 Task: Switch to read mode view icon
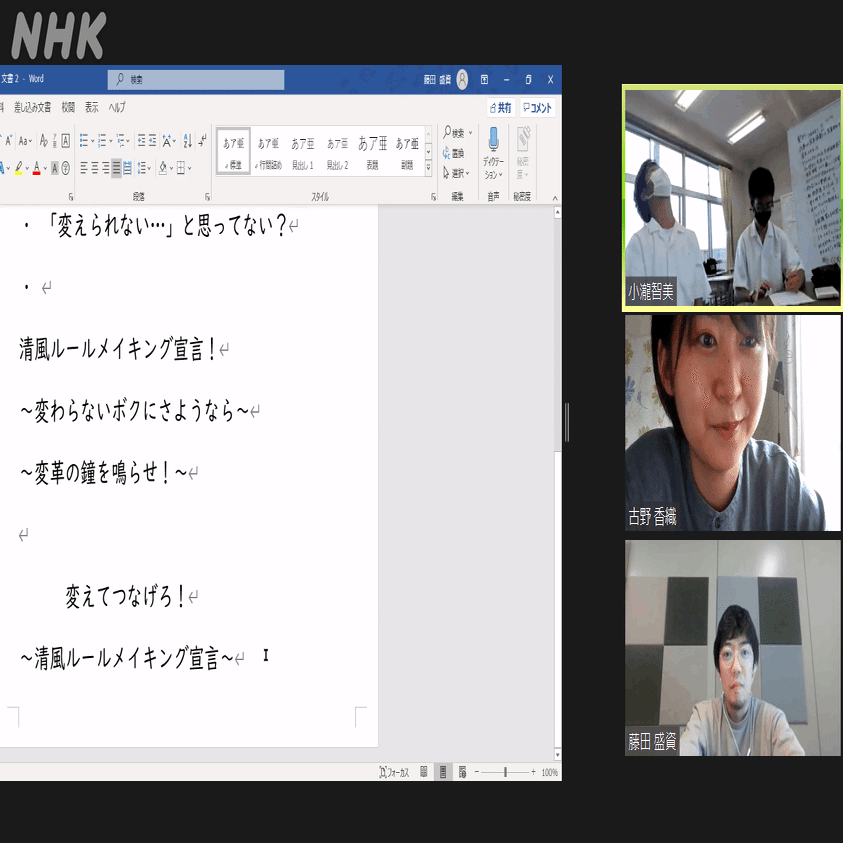(424, 773)
